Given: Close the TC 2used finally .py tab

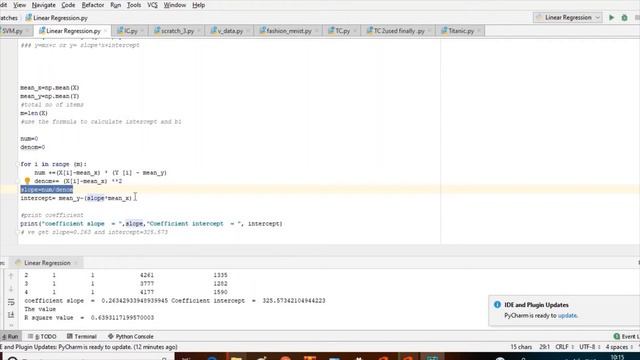Looking at the screenshot, I should point(429,31).
